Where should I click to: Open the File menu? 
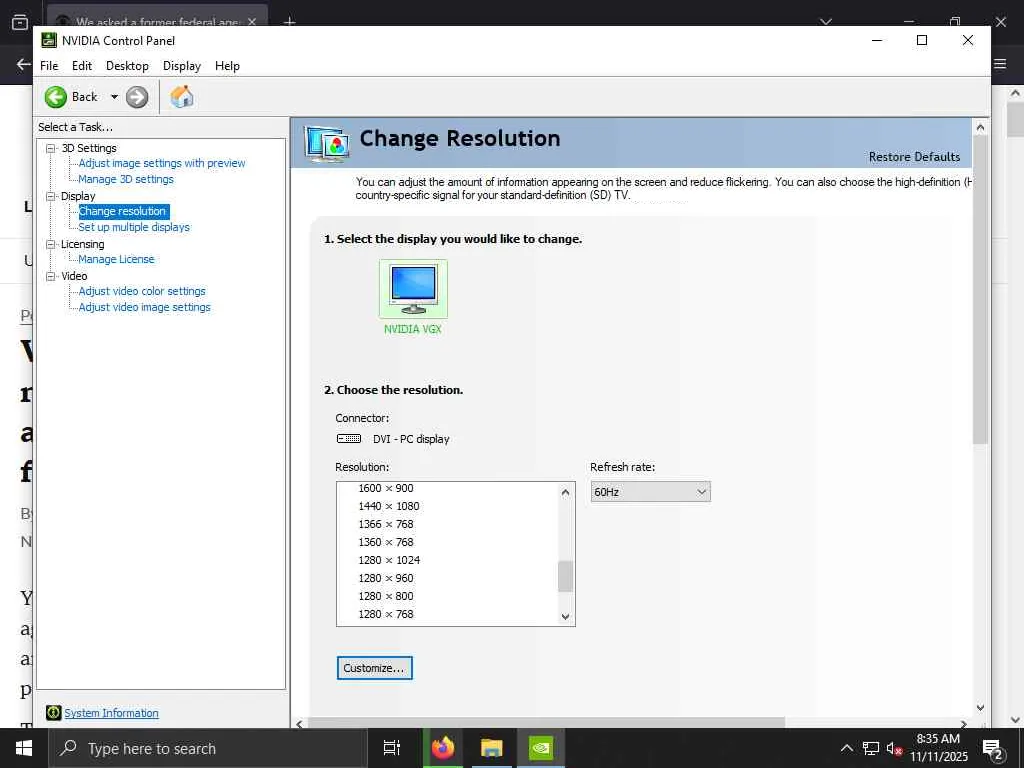[49, 66]
